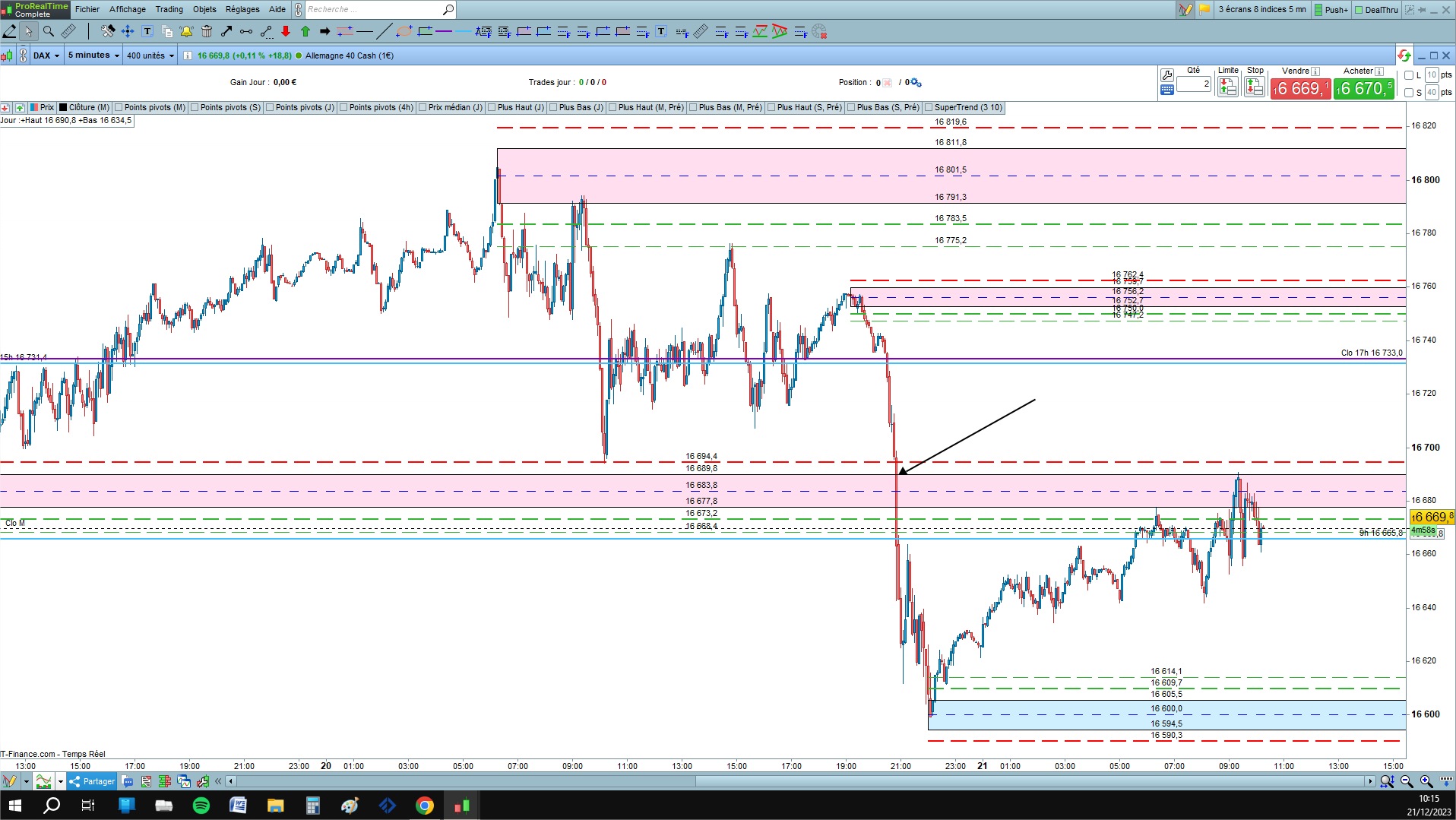Open the Objets menu

(x=204, y=9)
